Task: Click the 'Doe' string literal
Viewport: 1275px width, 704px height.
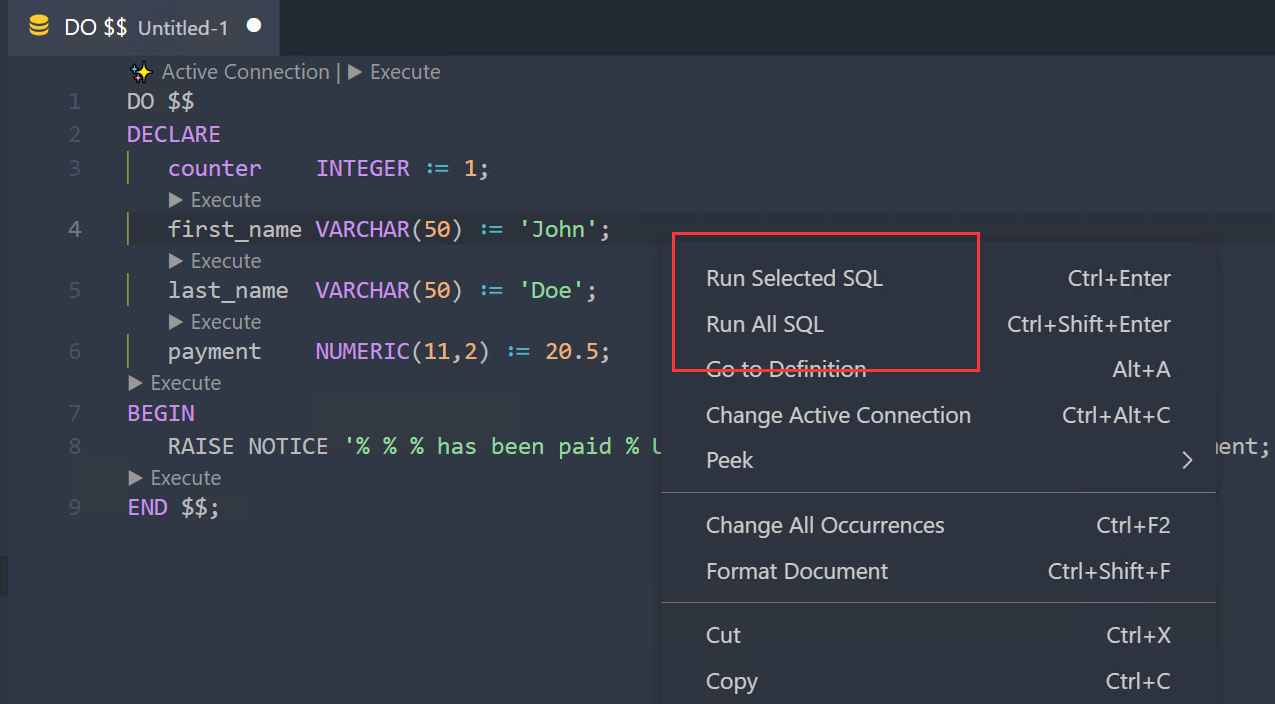Action: click(551, 291)
